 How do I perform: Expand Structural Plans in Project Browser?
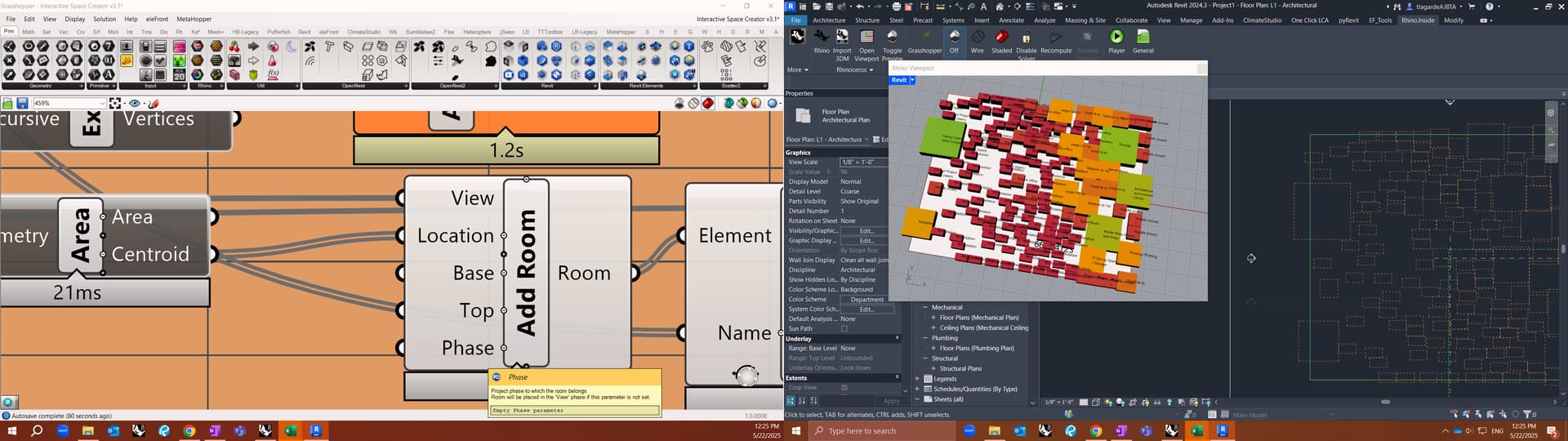(933, 368)
